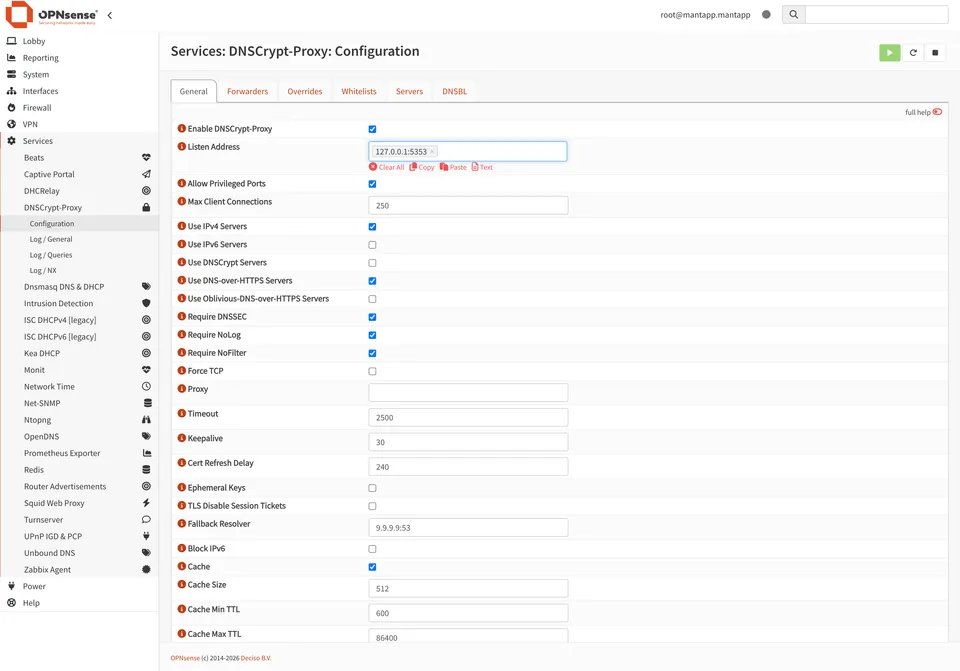Image resolution: width=960 pixels, height=671 pixels.
Task: Click the info icon beside Require DNSSEC
Action: 181,317
